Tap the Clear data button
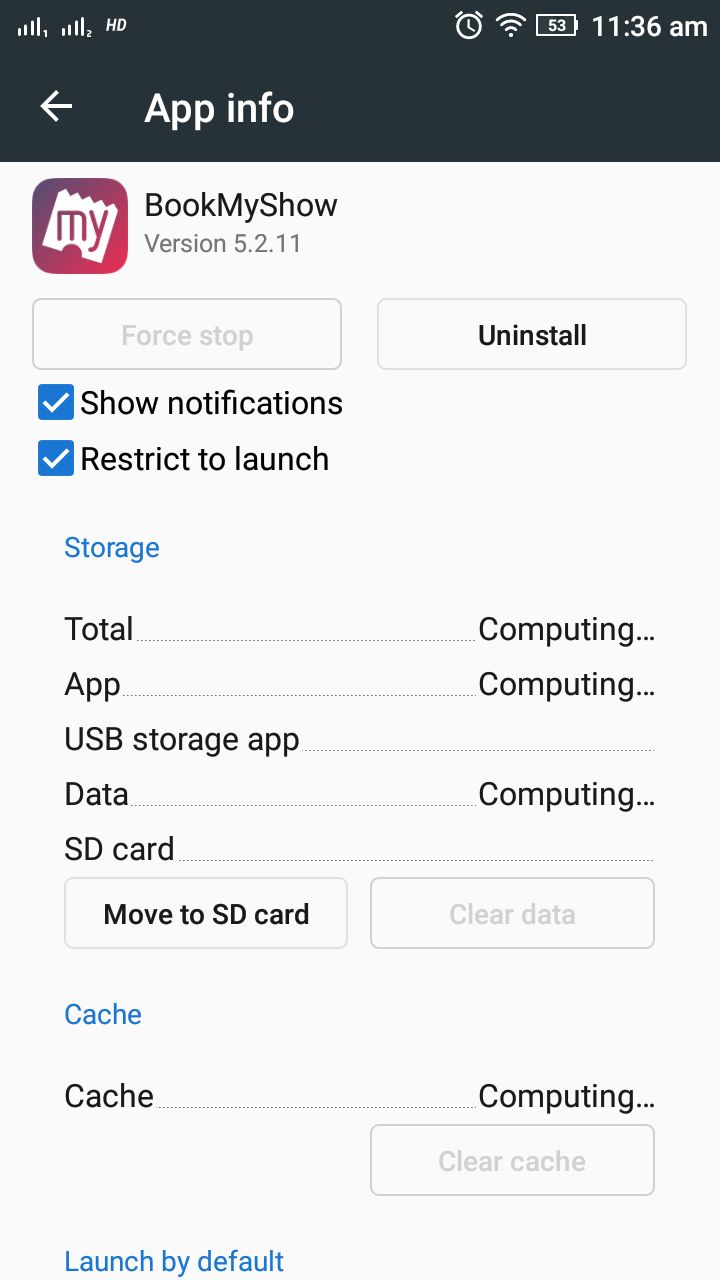The width and height of the screenshot is (720, 1280). pyautogui.click(x=512, y=913)
